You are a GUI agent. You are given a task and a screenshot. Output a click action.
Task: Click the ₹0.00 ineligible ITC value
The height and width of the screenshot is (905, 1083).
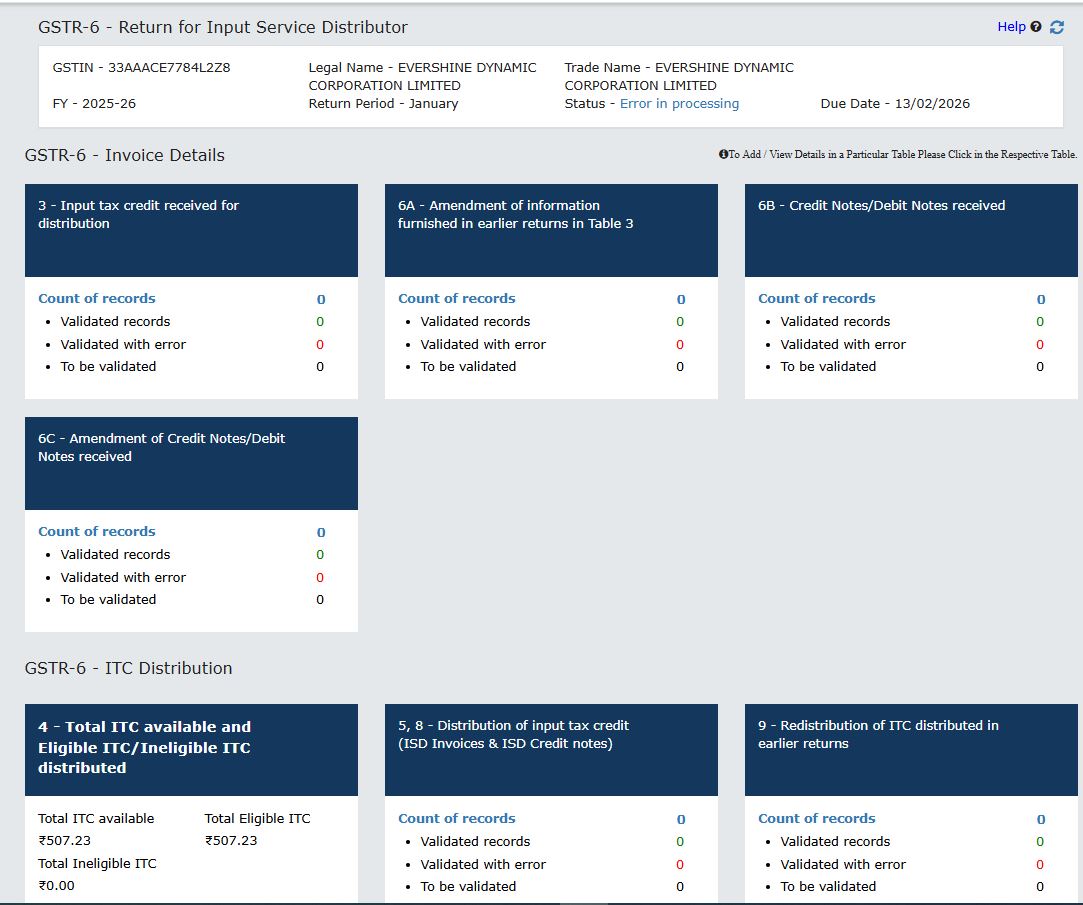point(57,886)
